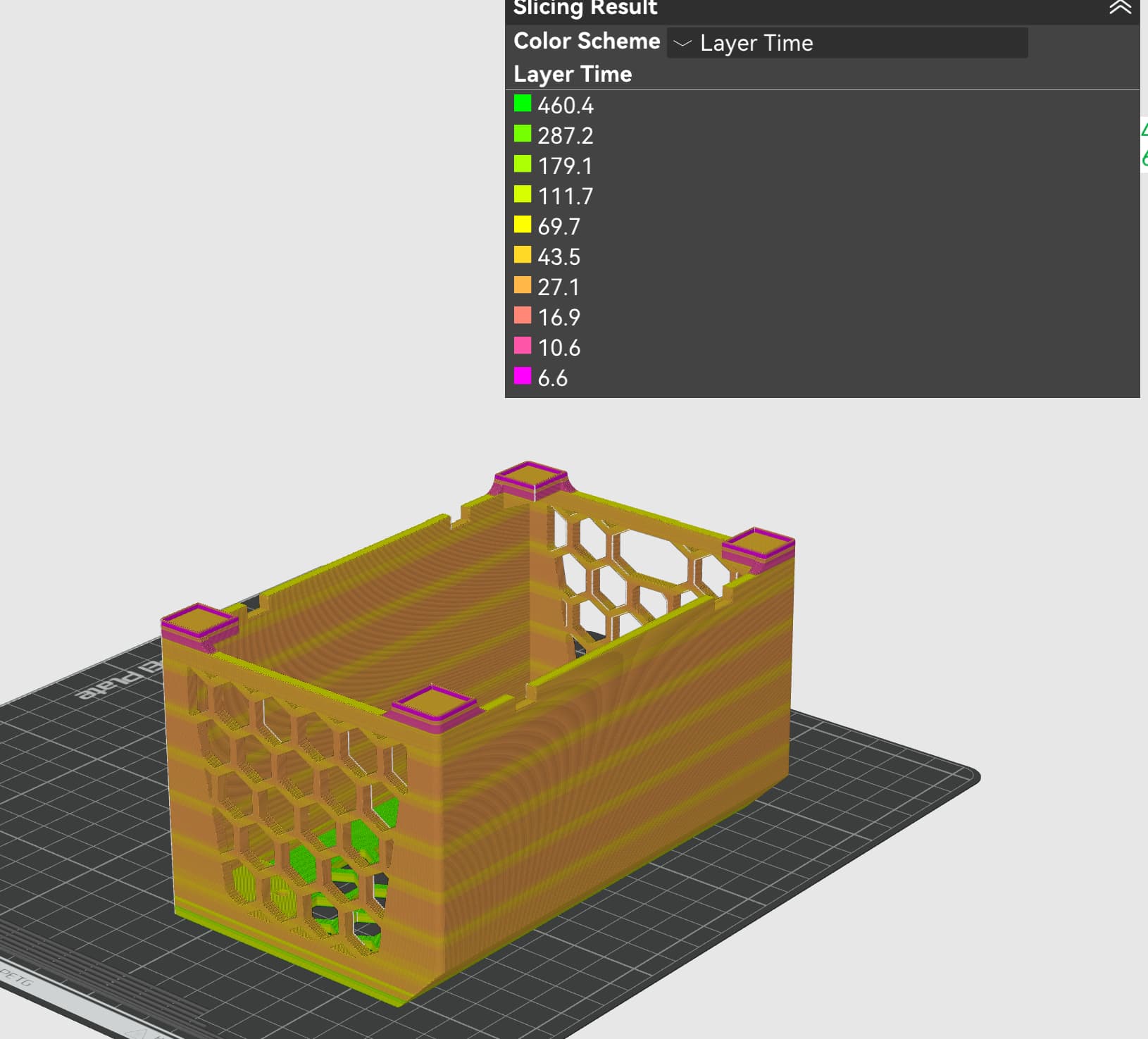Click the 43.5 color swatch
Image resolution: width=1148 pixels, height=1039 pixels.
[x=523, y=255]
